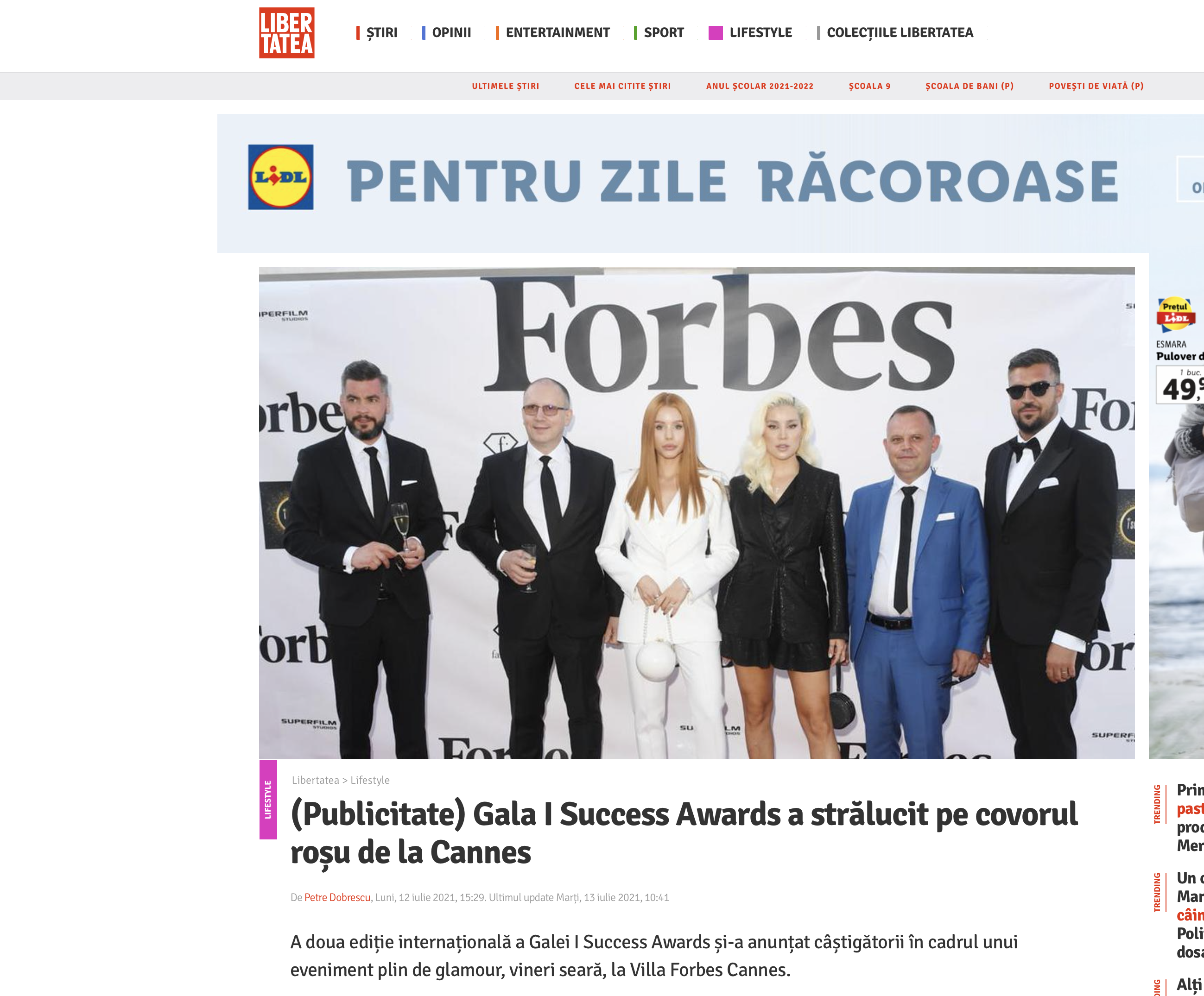
Task: Click the Prețul Lidl badge icon
Action: 1175,315
